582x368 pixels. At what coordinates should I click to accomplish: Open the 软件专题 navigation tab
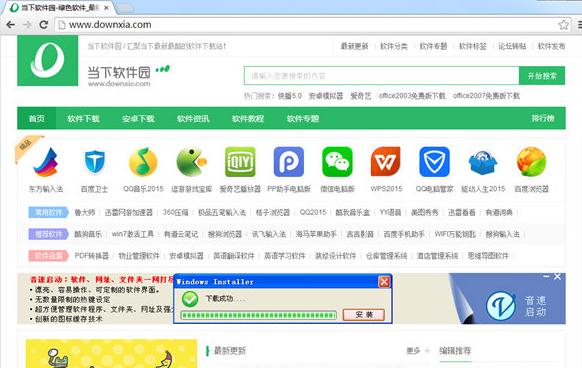[x=303, y=118]
